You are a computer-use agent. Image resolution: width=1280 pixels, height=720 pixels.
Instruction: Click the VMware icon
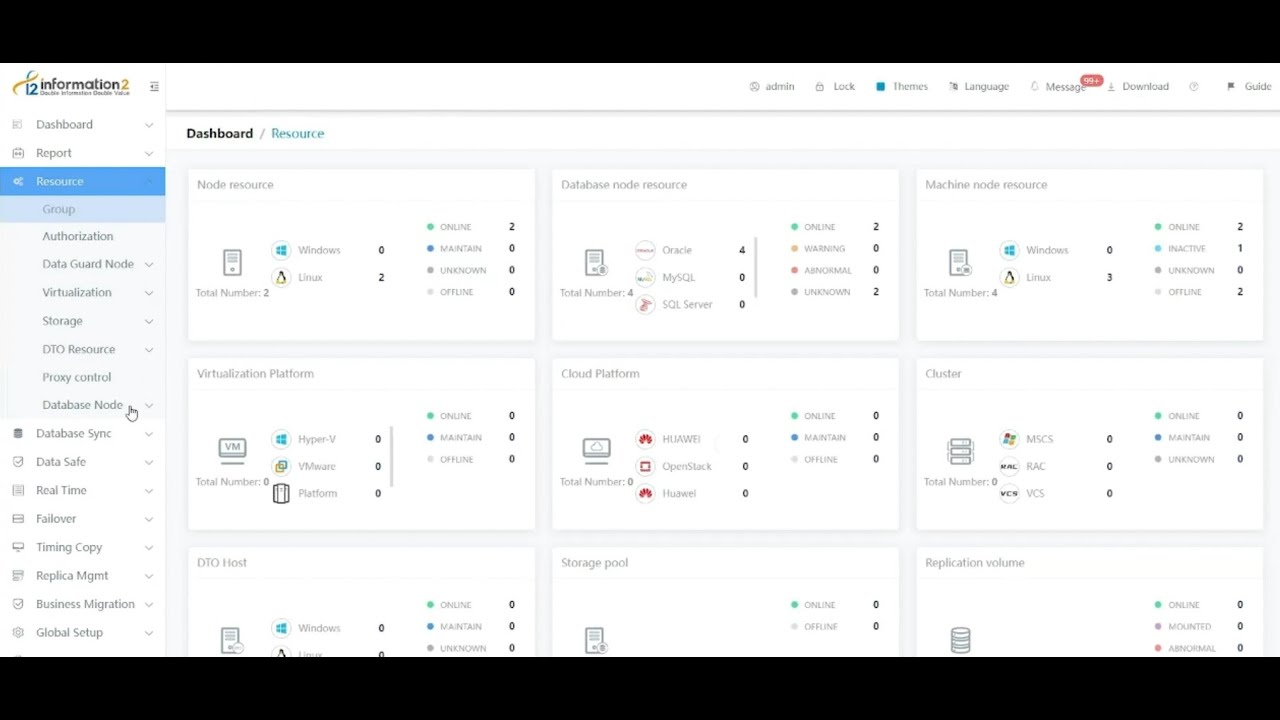281,466
